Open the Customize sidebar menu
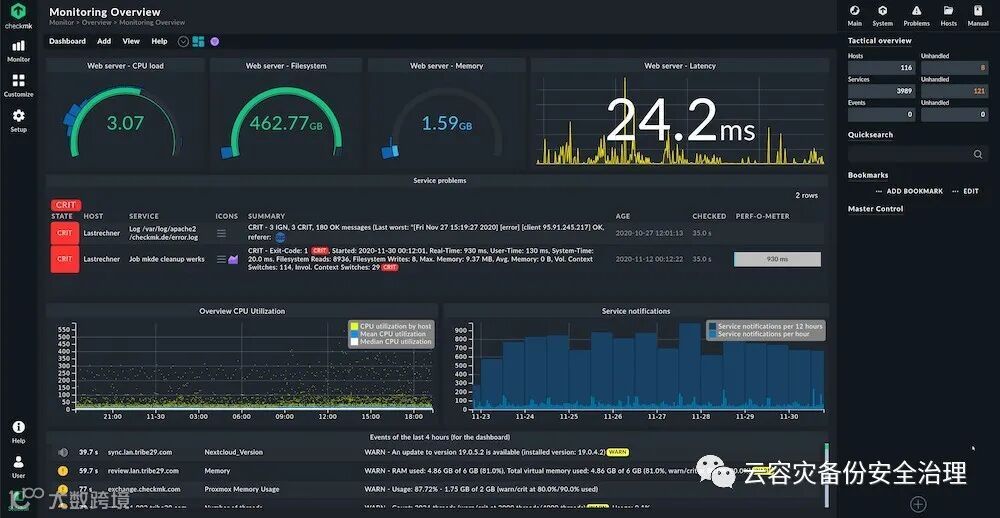1000x518 pixels. [18, 85]
